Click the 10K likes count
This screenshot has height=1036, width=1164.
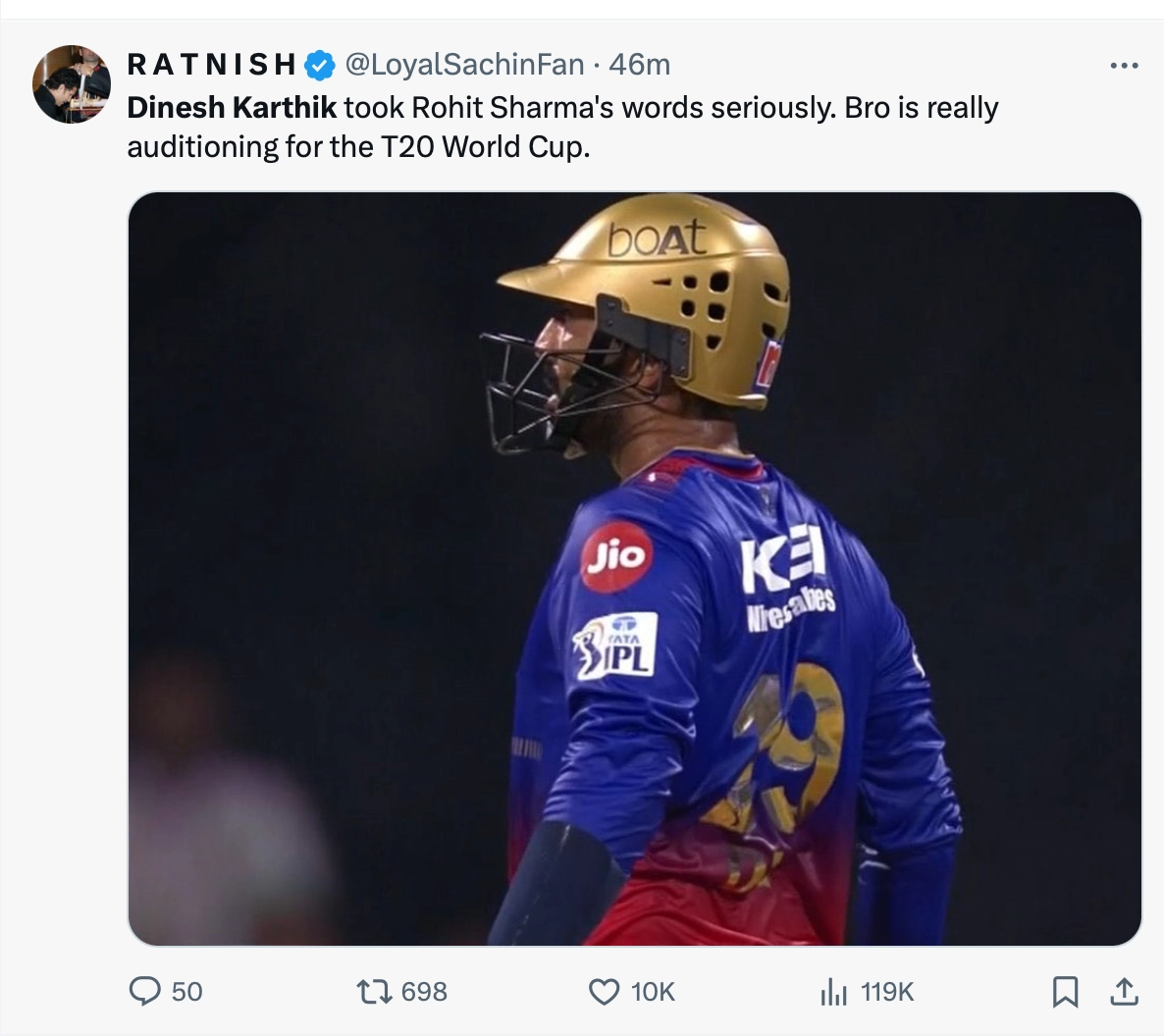tap(653, 992)
